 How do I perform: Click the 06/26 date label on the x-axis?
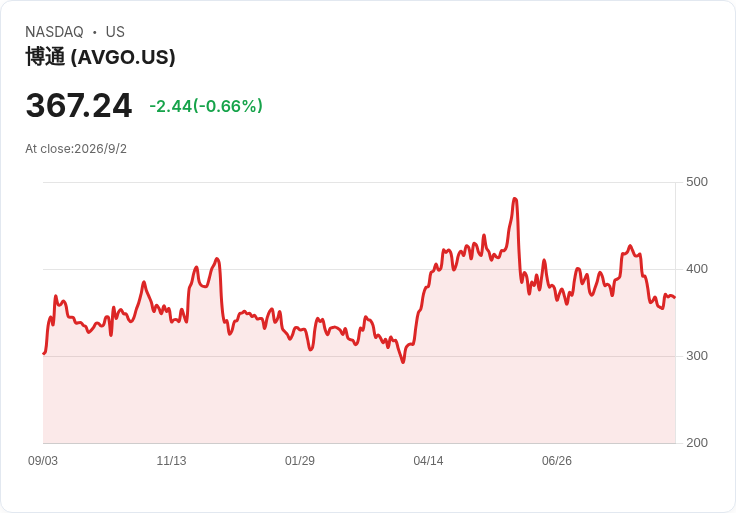pyautogui.click(x=557, y=461)
